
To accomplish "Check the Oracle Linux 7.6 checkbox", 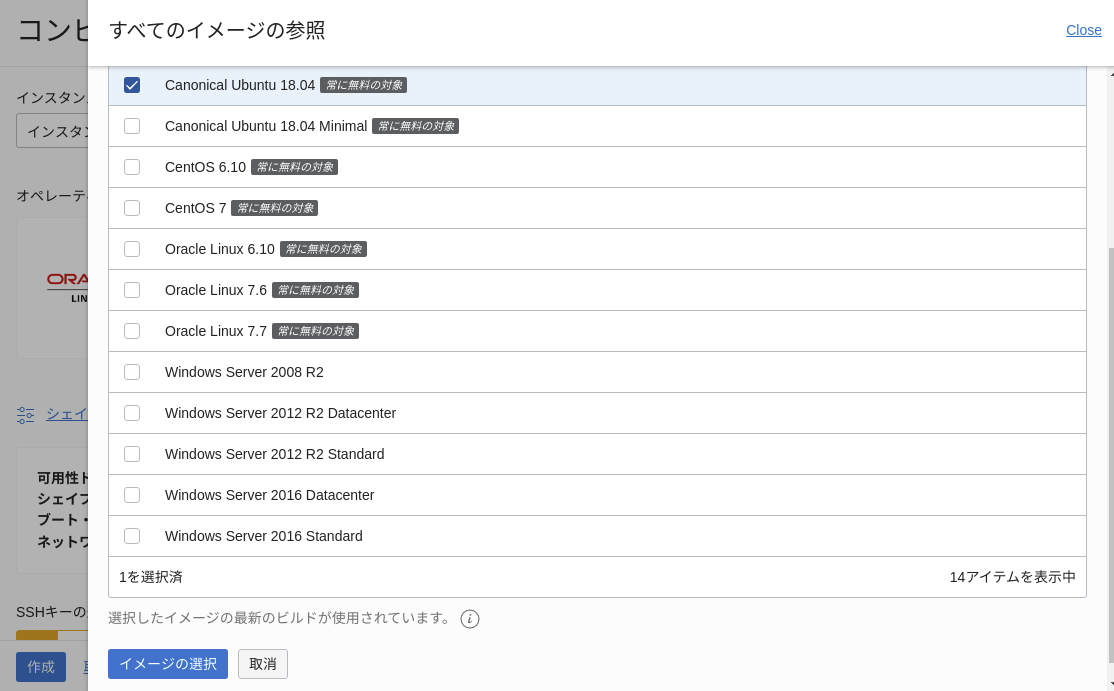I will [x=132, y=290].
